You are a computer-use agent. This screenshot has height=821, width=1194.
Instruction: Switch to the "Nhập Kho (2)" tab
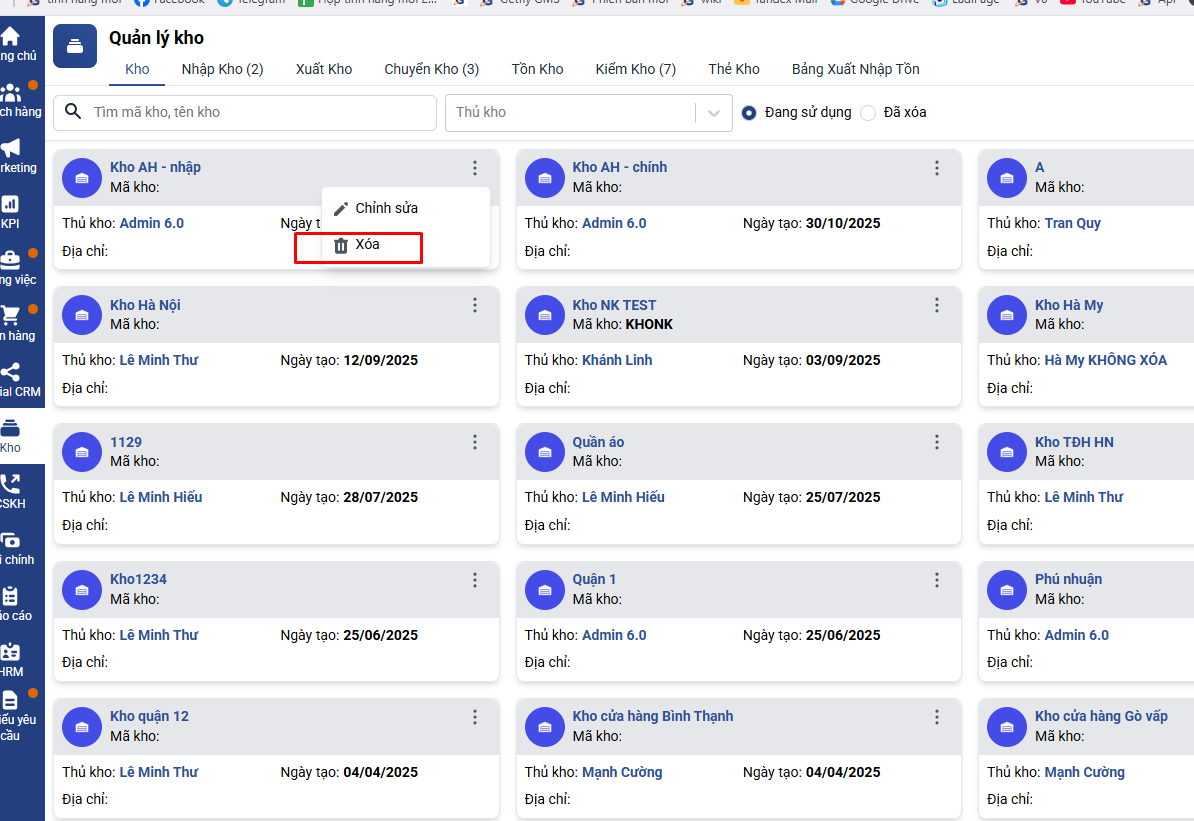pos(222,69)
